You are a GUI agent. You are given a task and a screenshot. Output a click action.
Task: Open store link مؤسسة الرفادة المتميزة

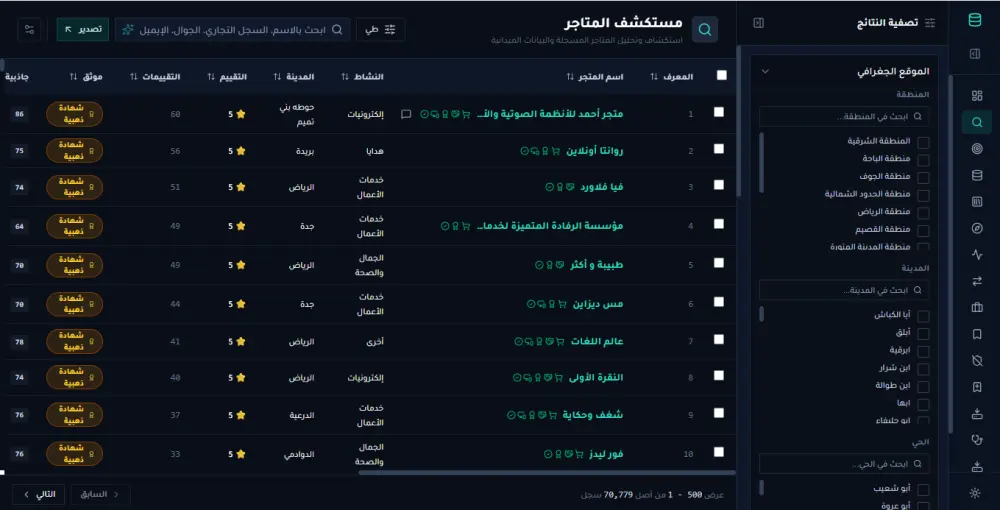click(x=550, y=226)
